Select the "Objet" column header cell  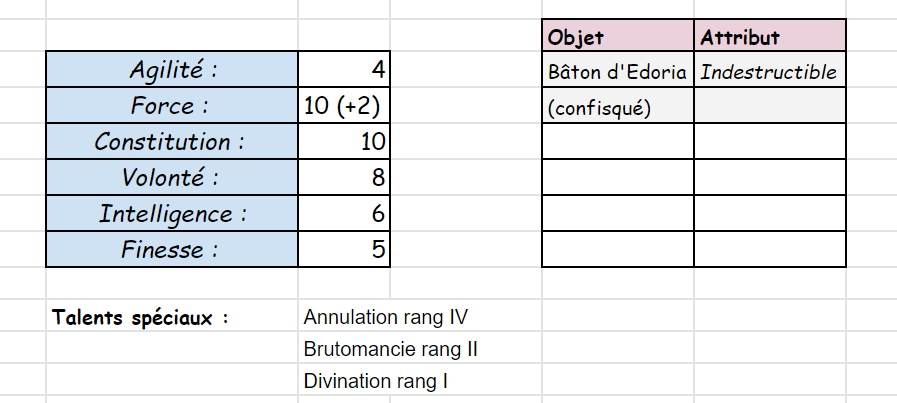[618, 37]
